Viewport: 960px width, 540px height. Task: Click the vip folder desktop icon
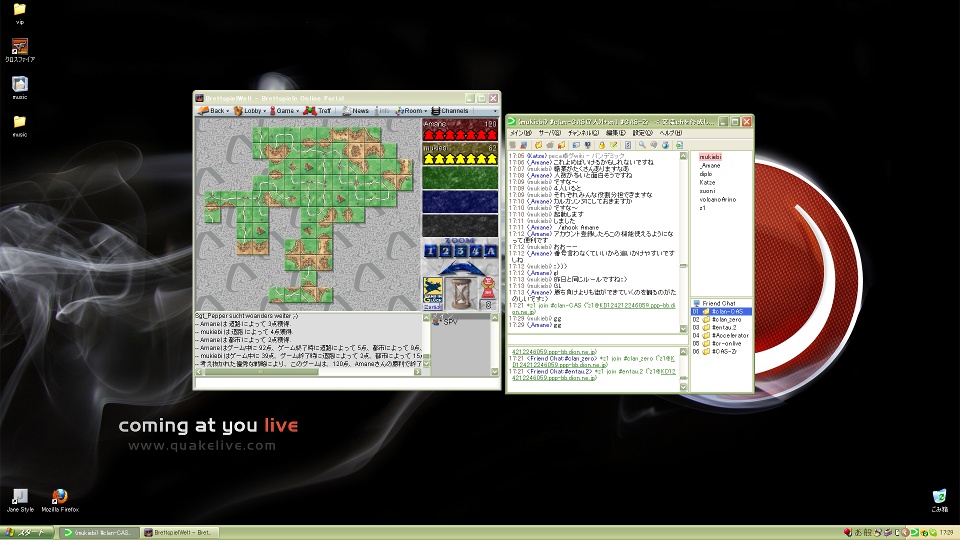coord(20,13)
